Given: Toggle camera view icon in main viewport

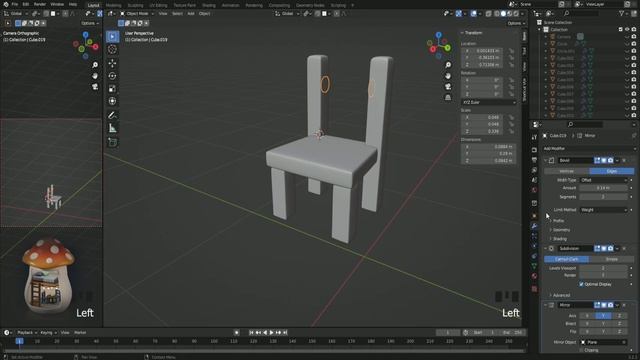Looking at the screenshot, I should [448, 87].
